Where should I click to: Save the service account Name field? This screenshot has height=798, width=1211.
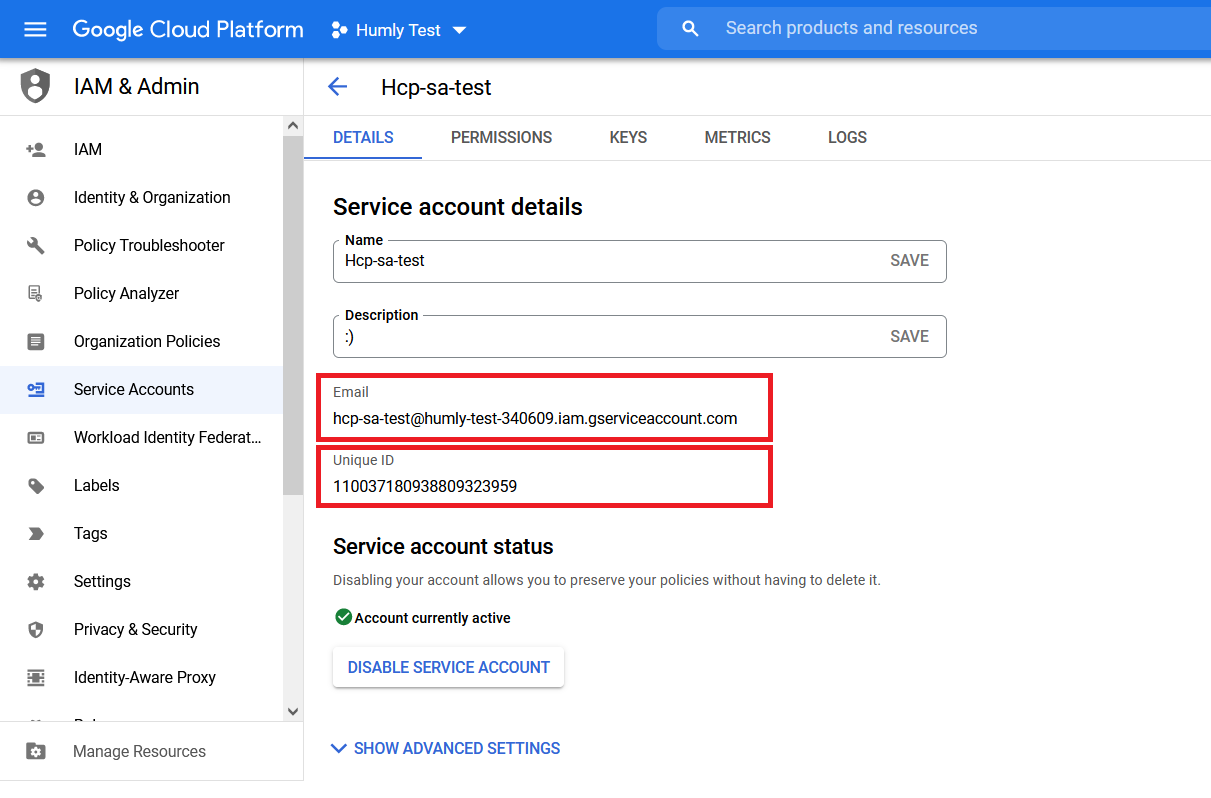point(909,260)
